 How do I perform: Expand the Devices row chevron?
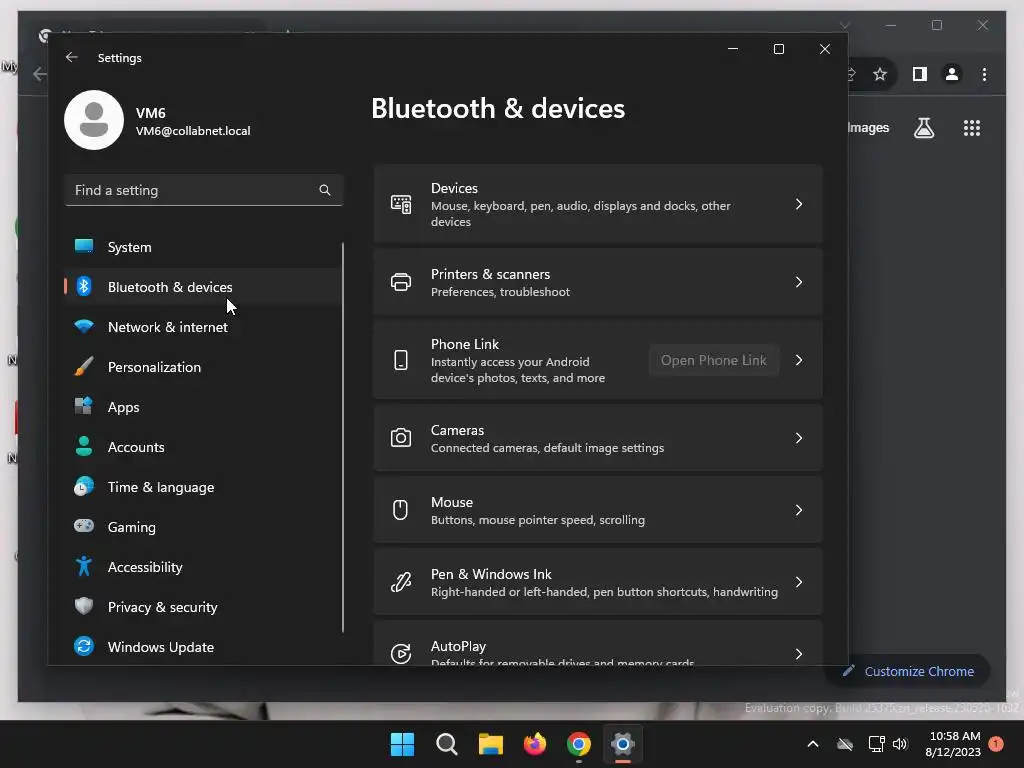tap(799, 204)
